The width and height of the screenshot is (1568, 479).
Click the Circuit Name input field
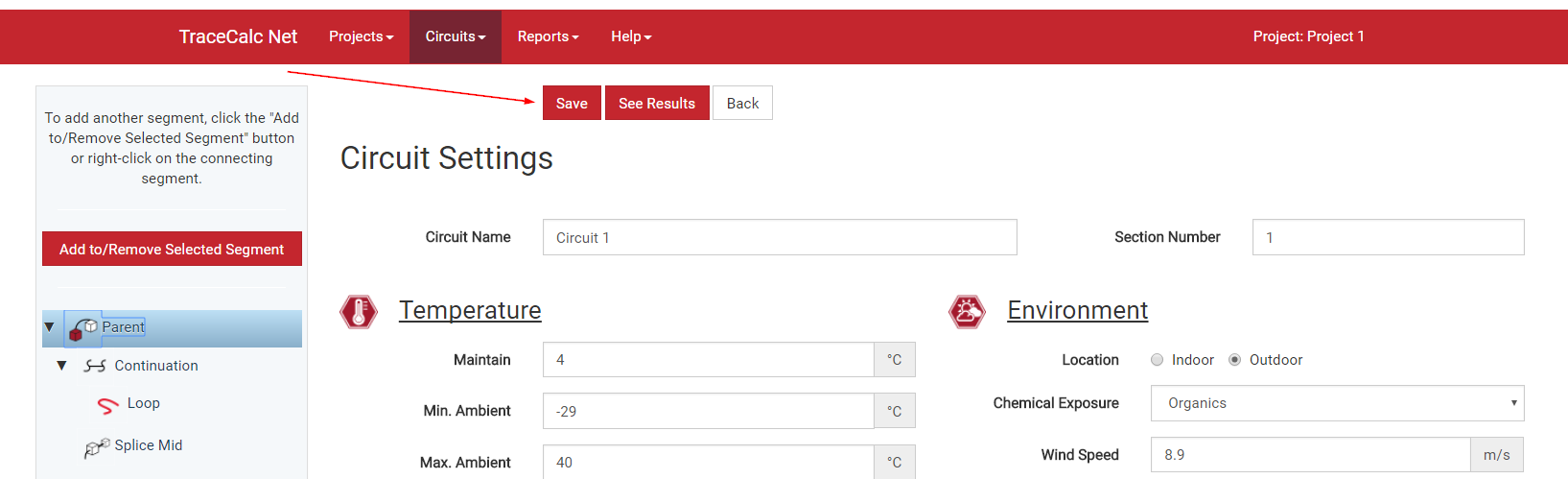(x=780, y=237)
